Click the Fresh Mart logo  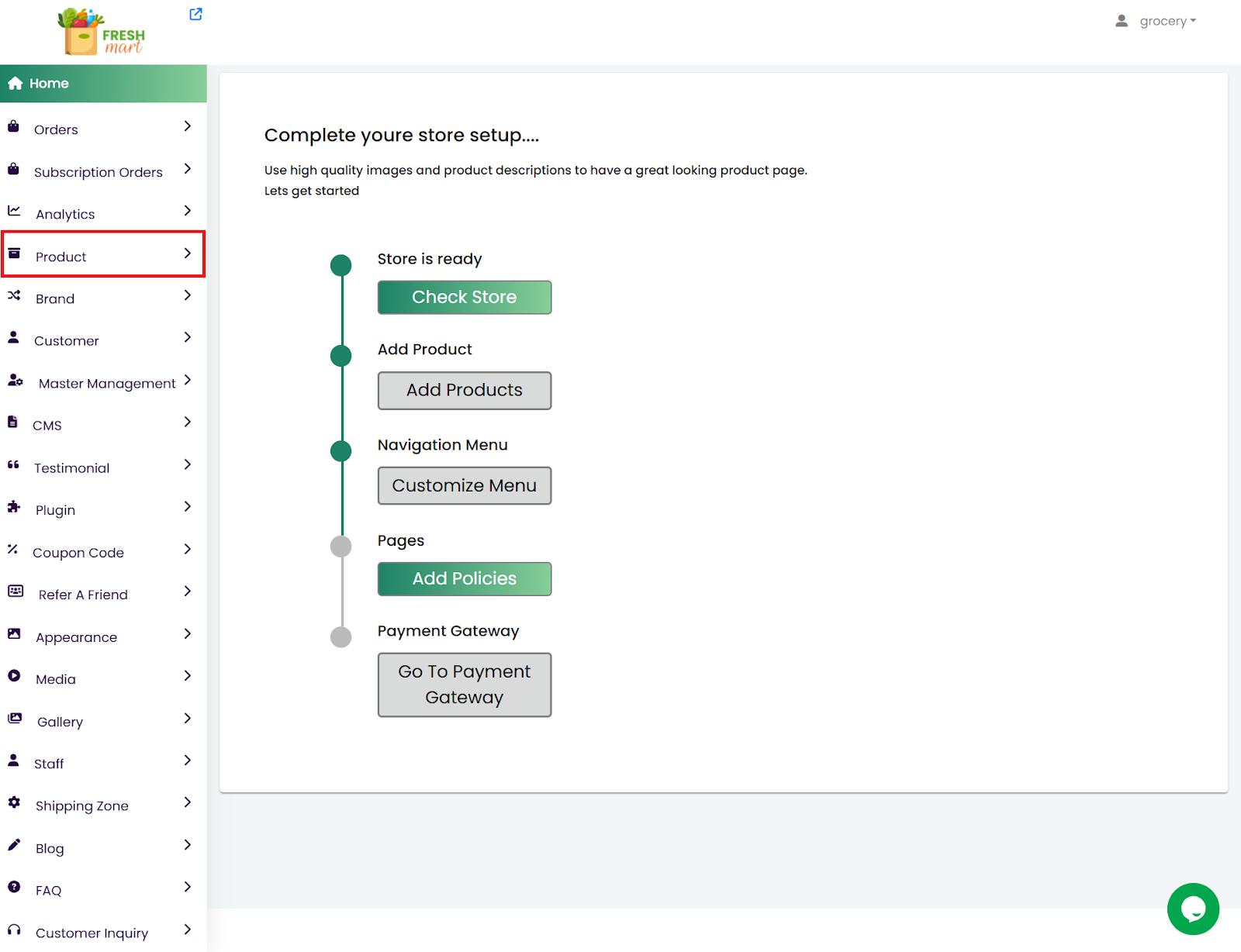tap(102, 33)
